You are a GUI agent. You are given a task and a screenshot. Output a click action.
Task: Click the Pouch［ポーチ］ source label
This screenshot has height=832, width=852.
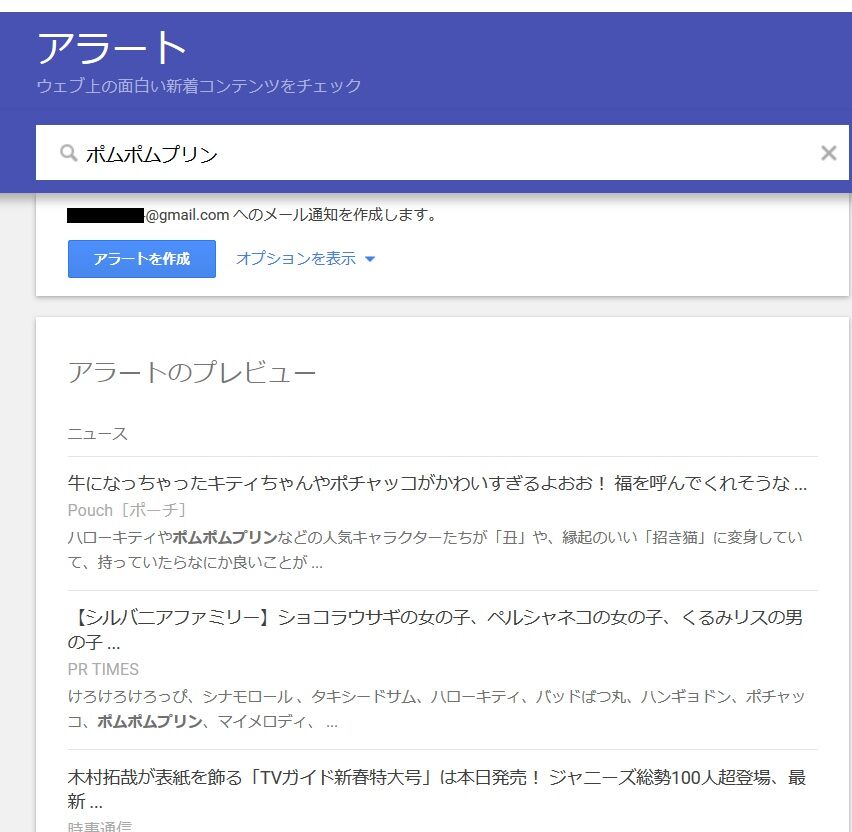tap(127, 510)
